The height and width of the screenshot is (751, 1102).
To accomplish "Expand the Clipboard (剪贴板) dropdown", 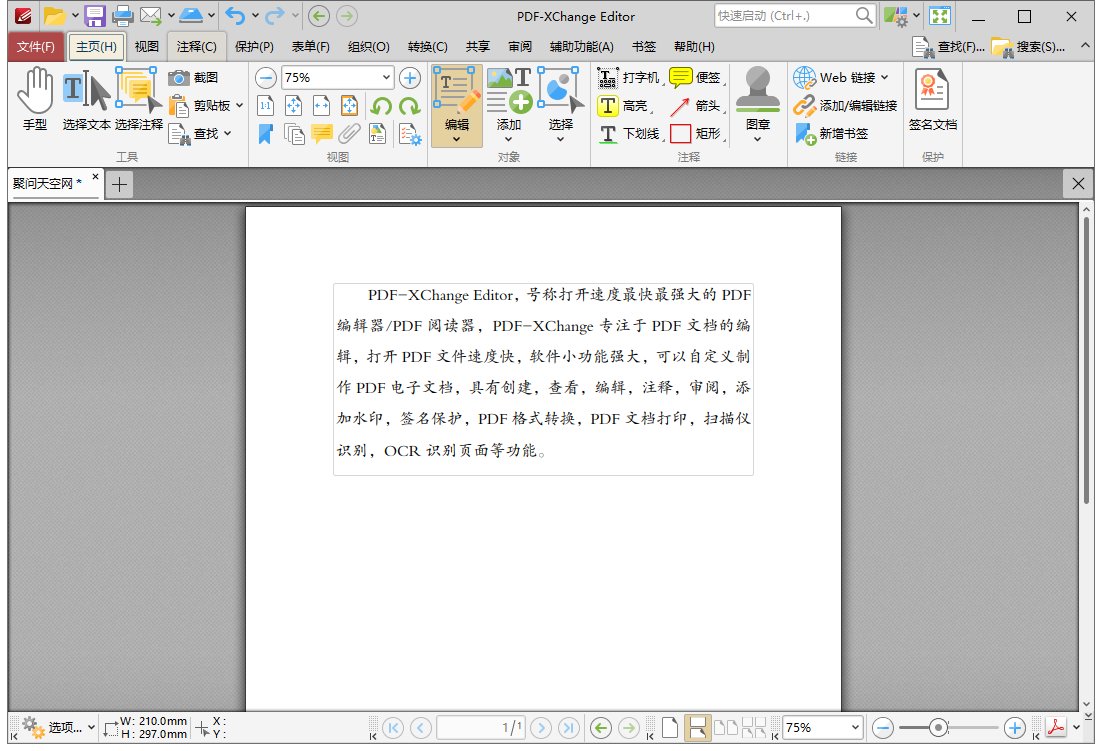I will coord(239,106).
